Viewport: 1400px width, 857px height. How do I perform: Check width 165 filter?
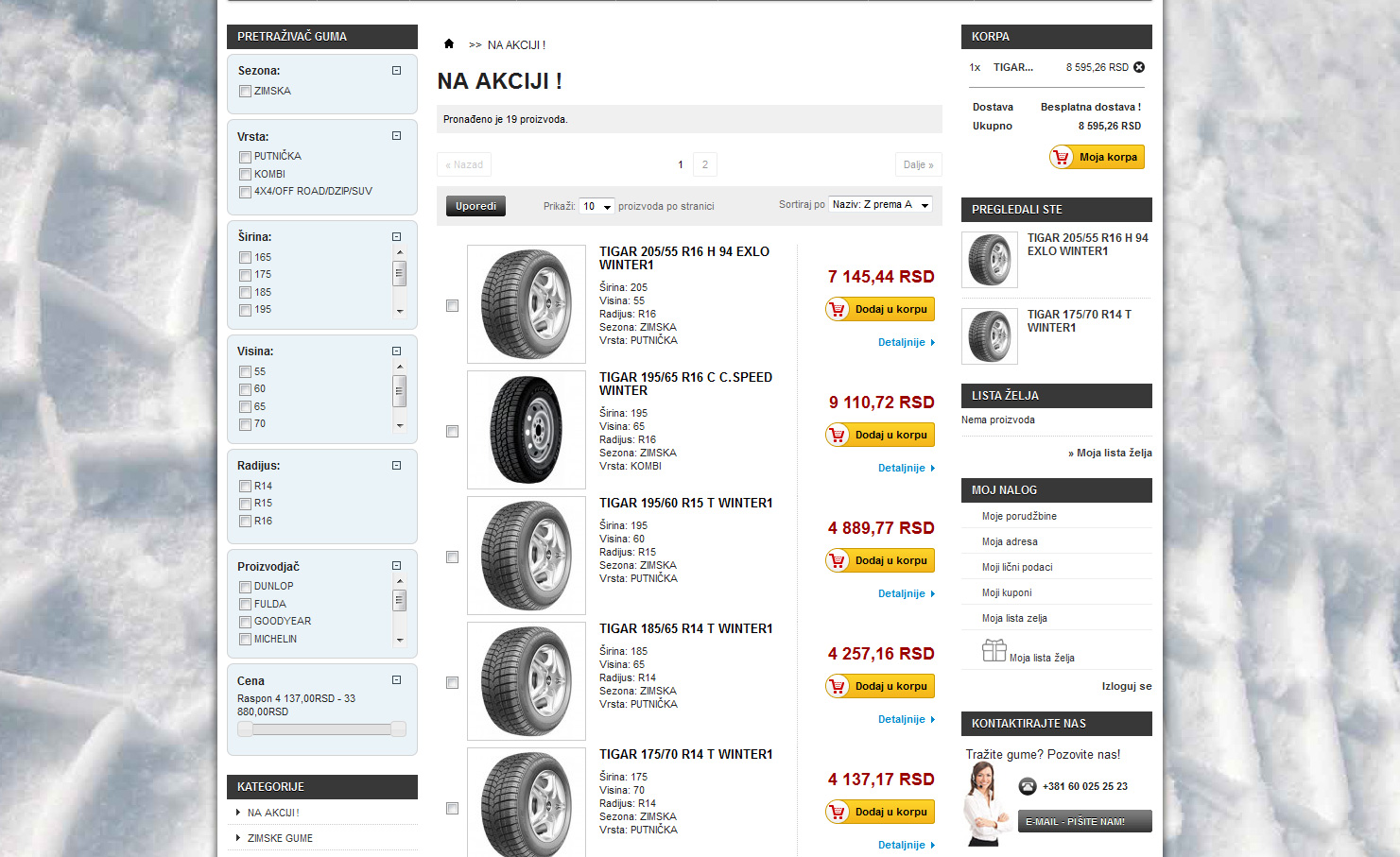pos(246,258)
